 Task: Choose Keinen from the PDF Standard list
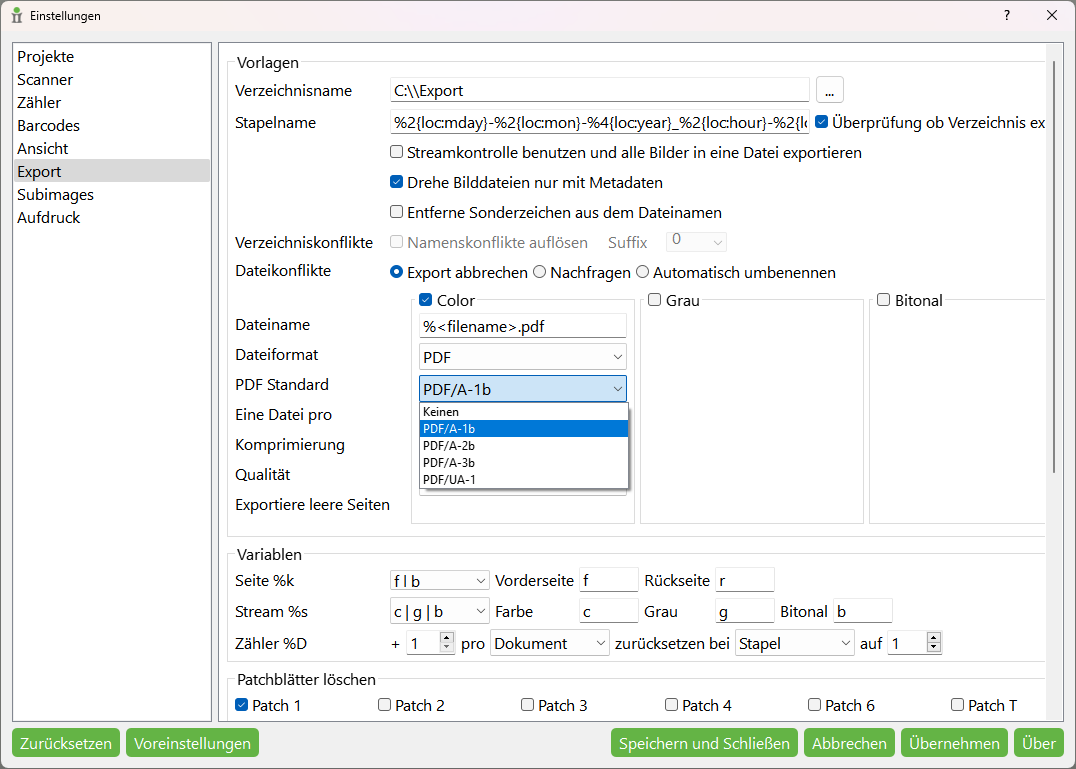[524, 412]
